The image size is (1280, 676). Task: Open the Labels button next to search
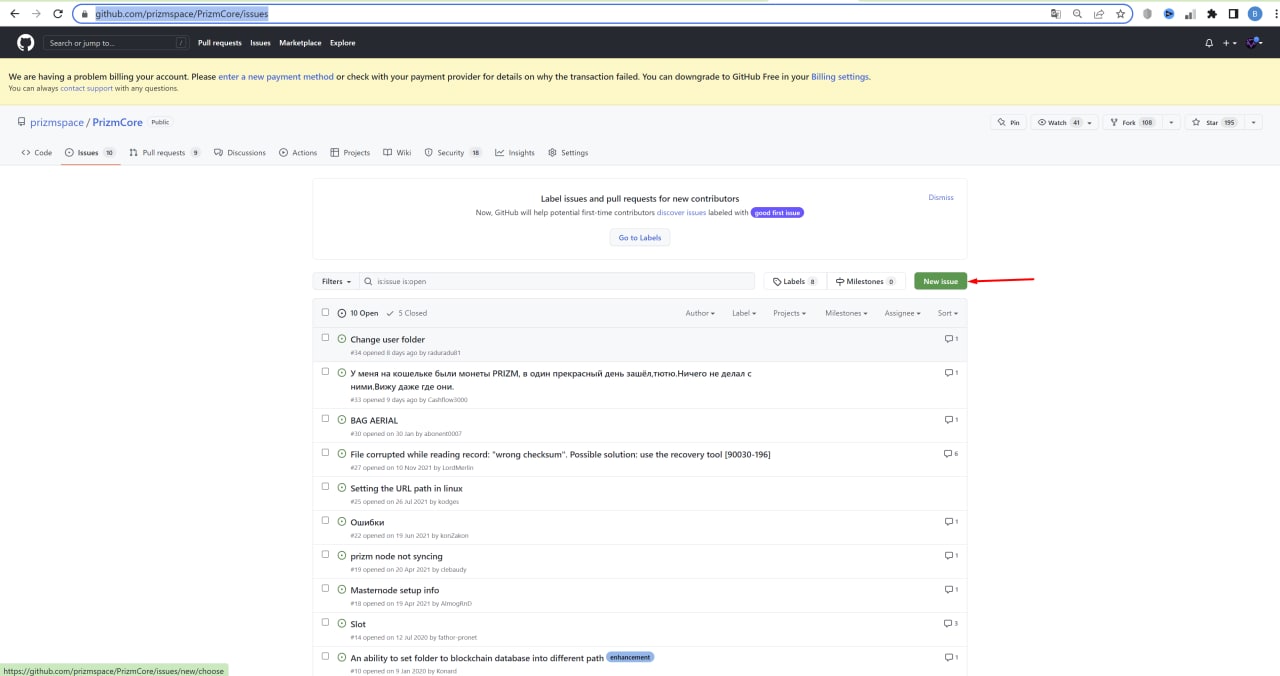point(795,282)
